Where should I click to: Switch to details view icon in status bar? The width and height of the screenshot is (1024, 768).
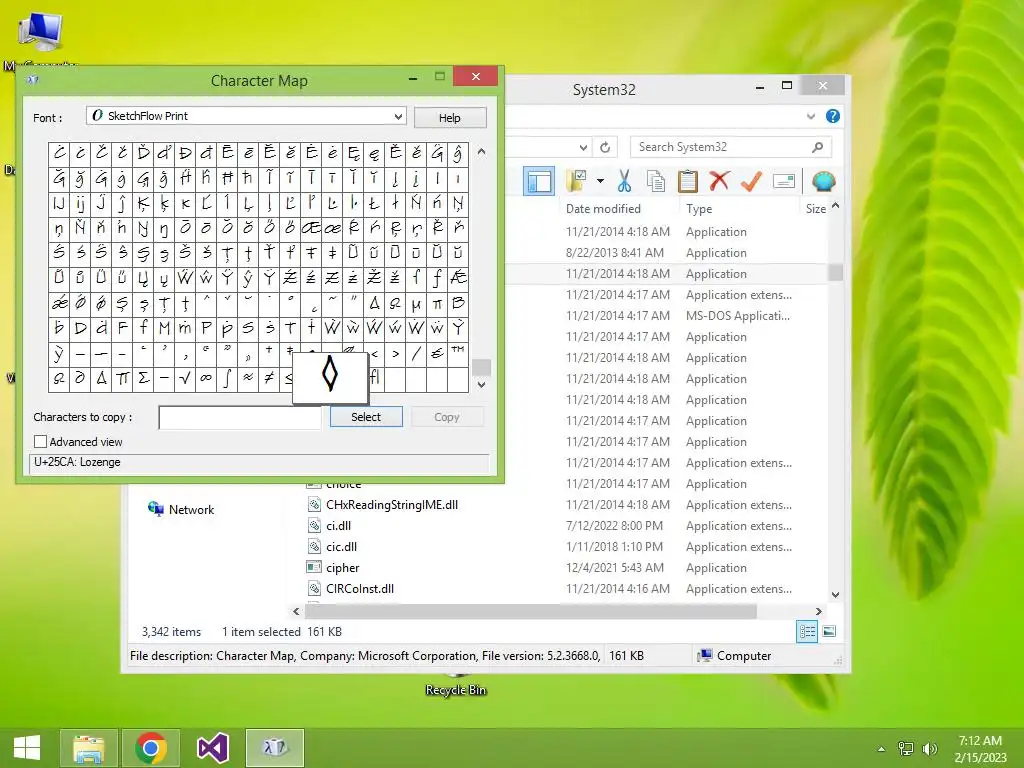coord(807,632)
